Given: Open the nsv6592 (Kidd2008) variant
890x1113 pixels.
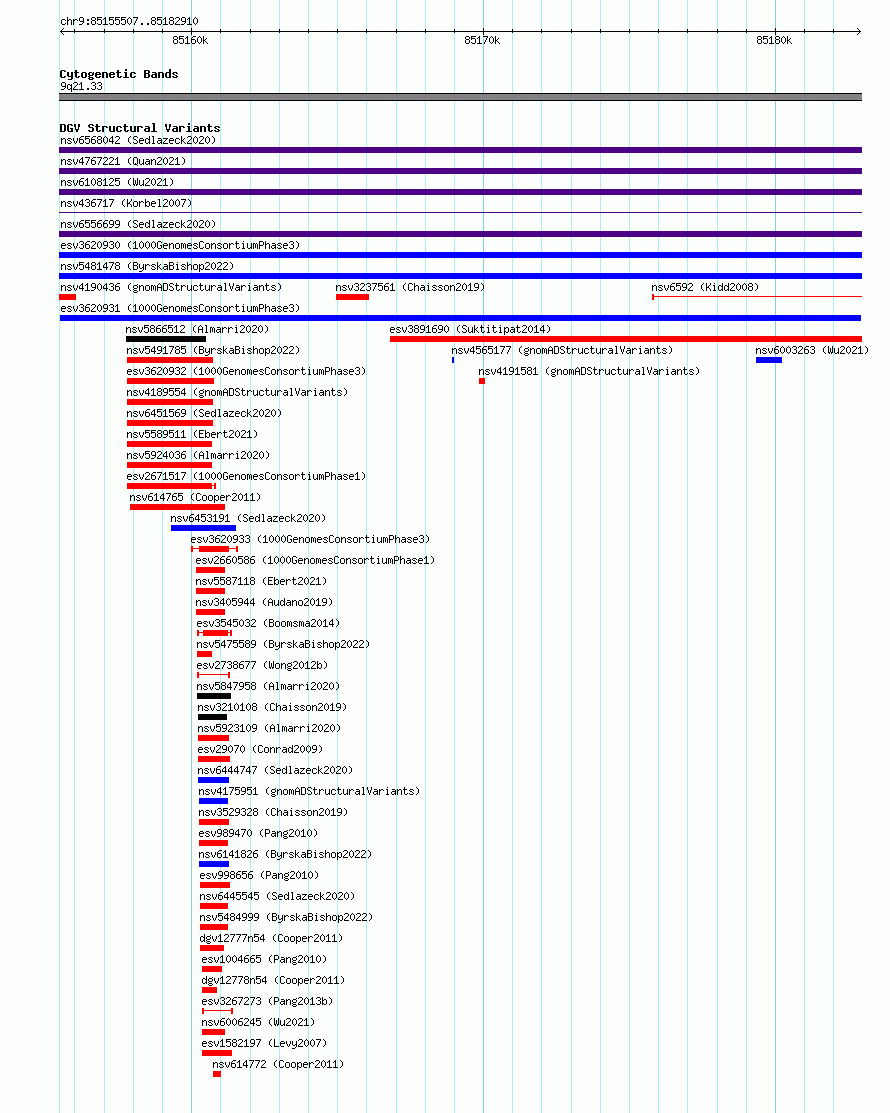Looking at the screenshot, I should click(x=705, y=287).
